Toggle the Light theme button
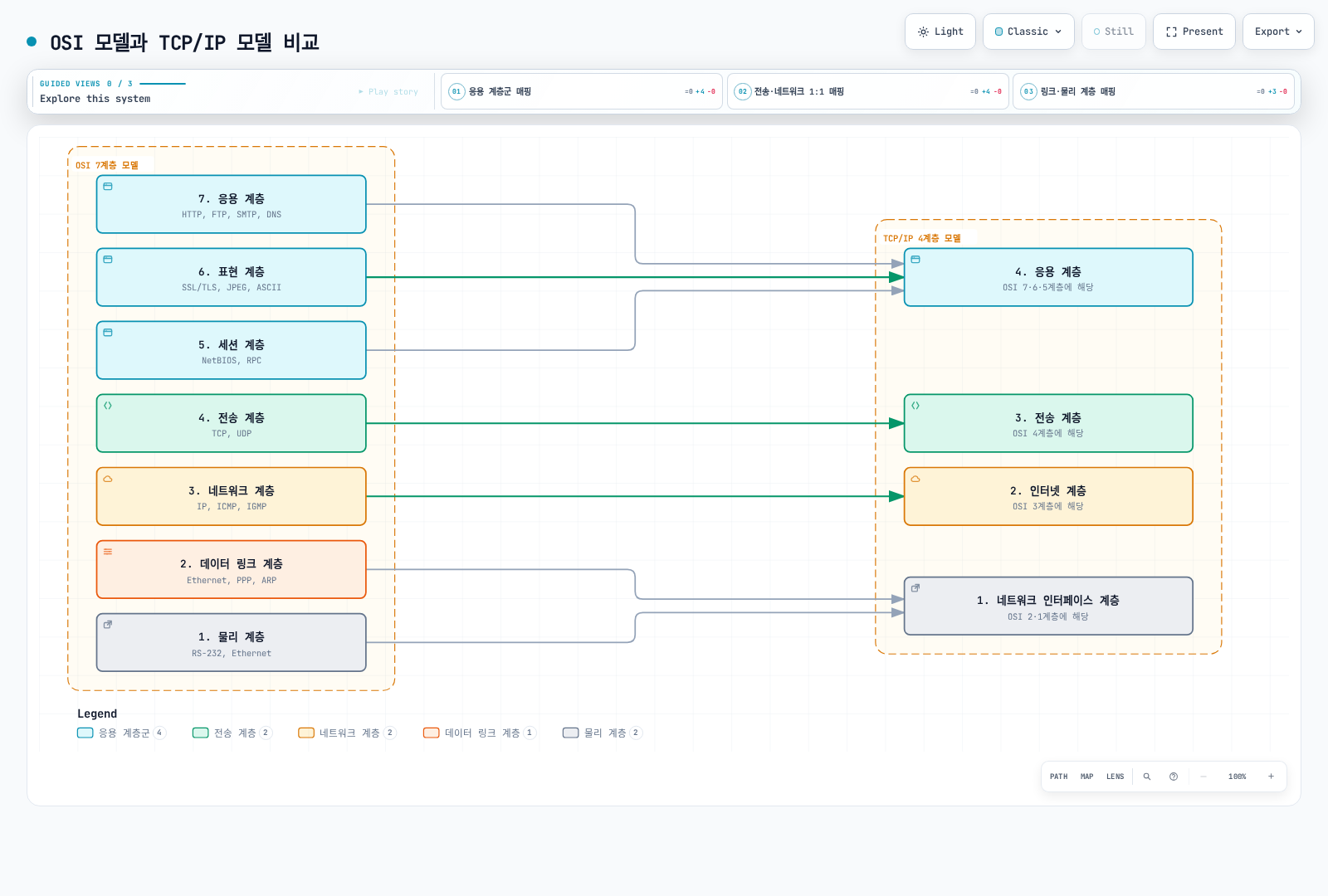1328x896 pixels. pos(940,32)
